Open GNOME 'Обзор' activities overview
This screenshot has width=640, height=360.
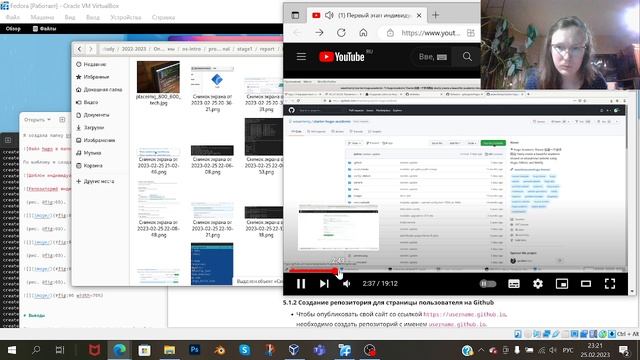[x=13, y=29]
